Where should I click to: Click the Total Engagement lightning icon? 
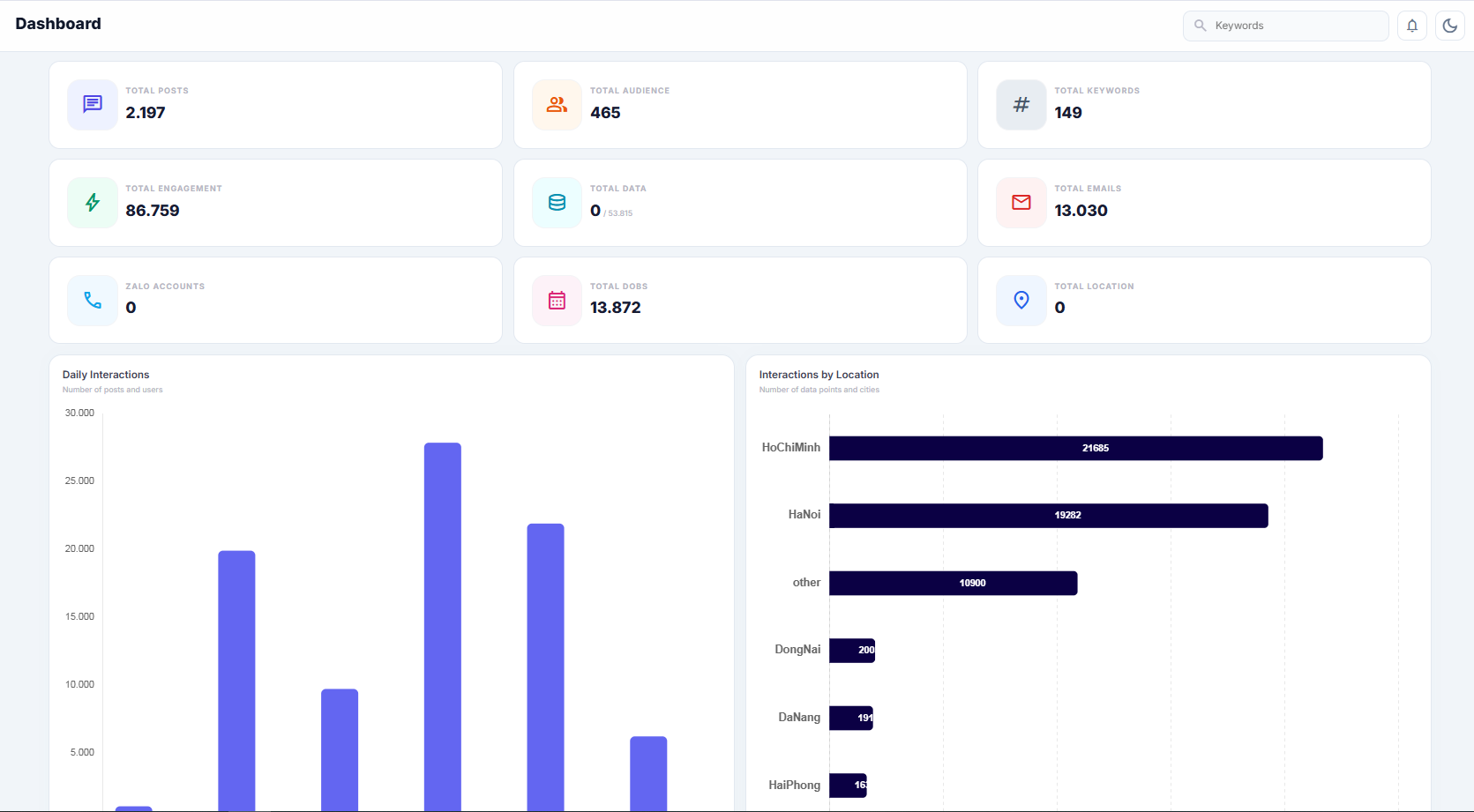tap(92, 202)
